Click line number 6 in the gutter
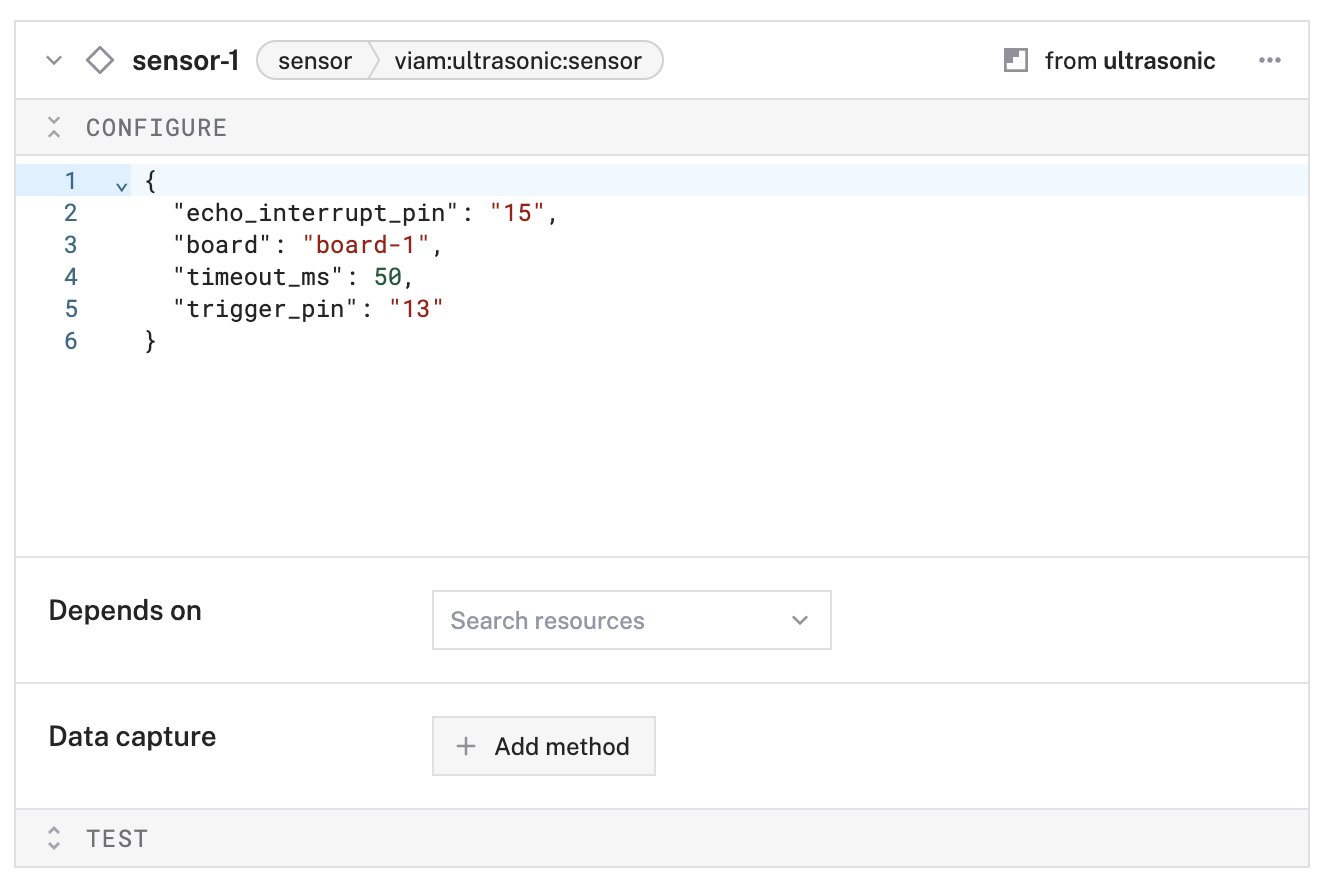 pos(70,341)
